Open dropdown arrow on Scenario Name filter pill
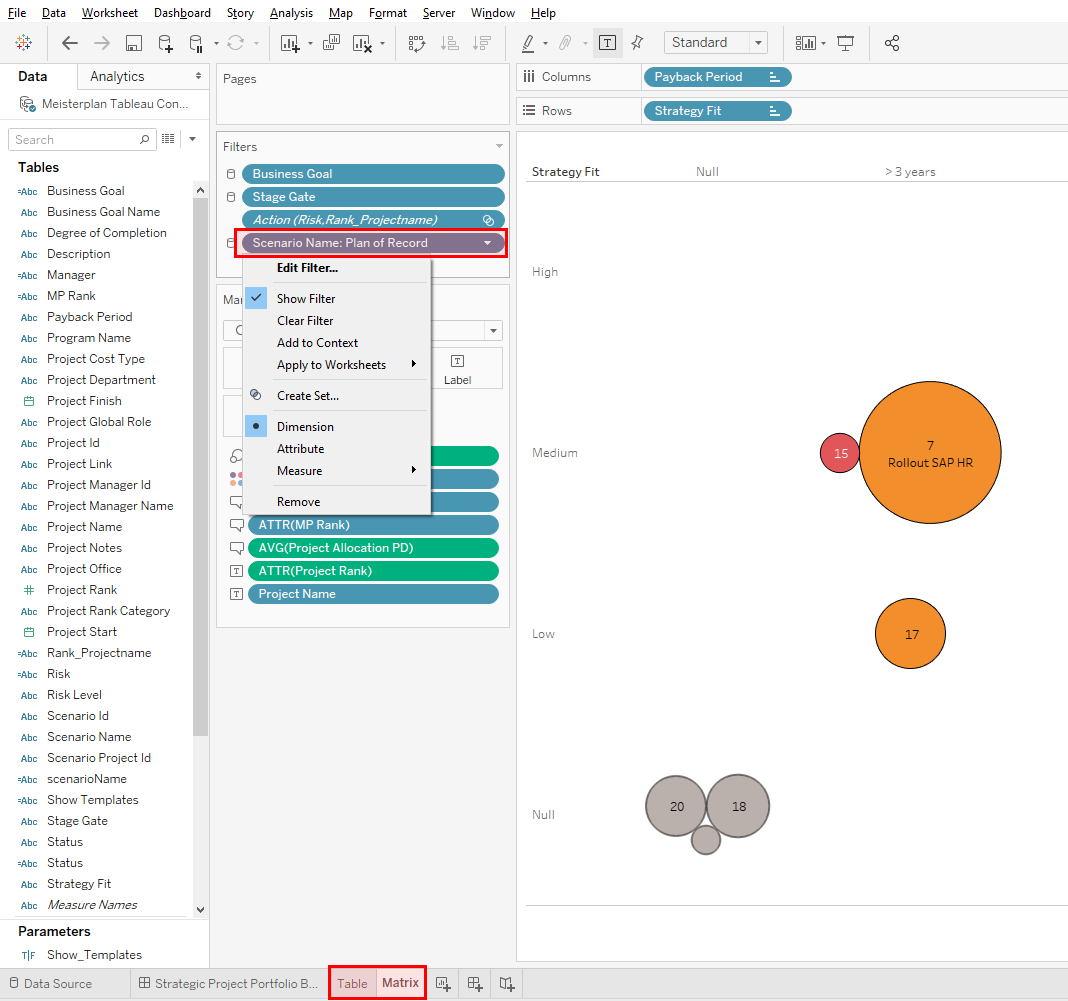The height and width of the screenshot is (1001, 1068). click(x=488, y=243)
